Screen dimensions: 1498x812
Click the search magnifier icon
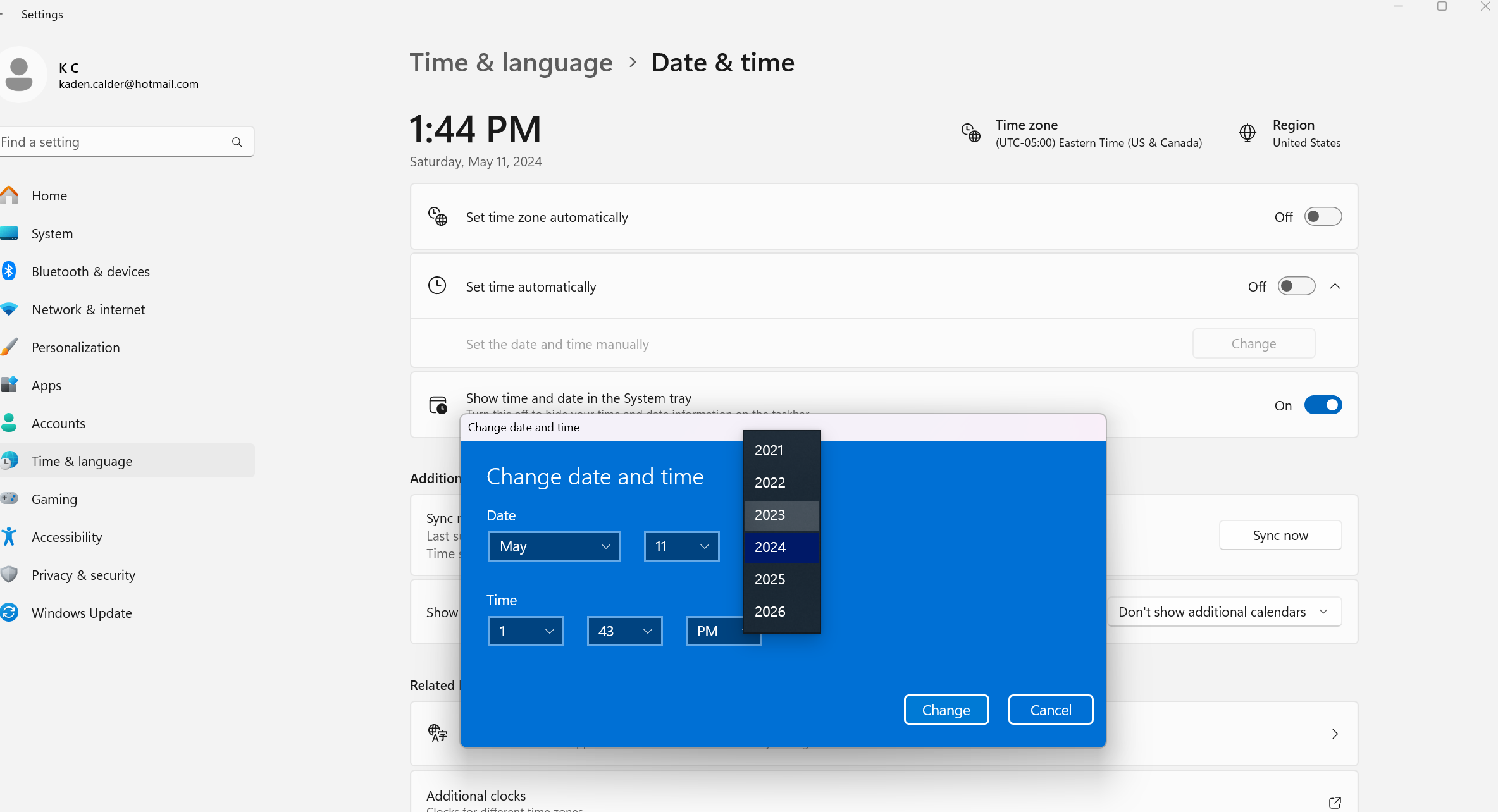237,142
